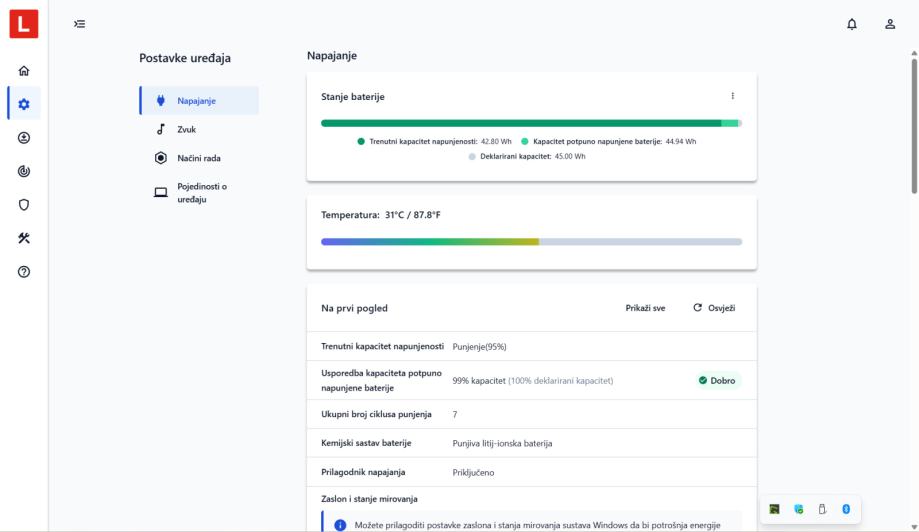Open the Home page in sidebar
The image size is (919, 532).
[x=24, y=71]
